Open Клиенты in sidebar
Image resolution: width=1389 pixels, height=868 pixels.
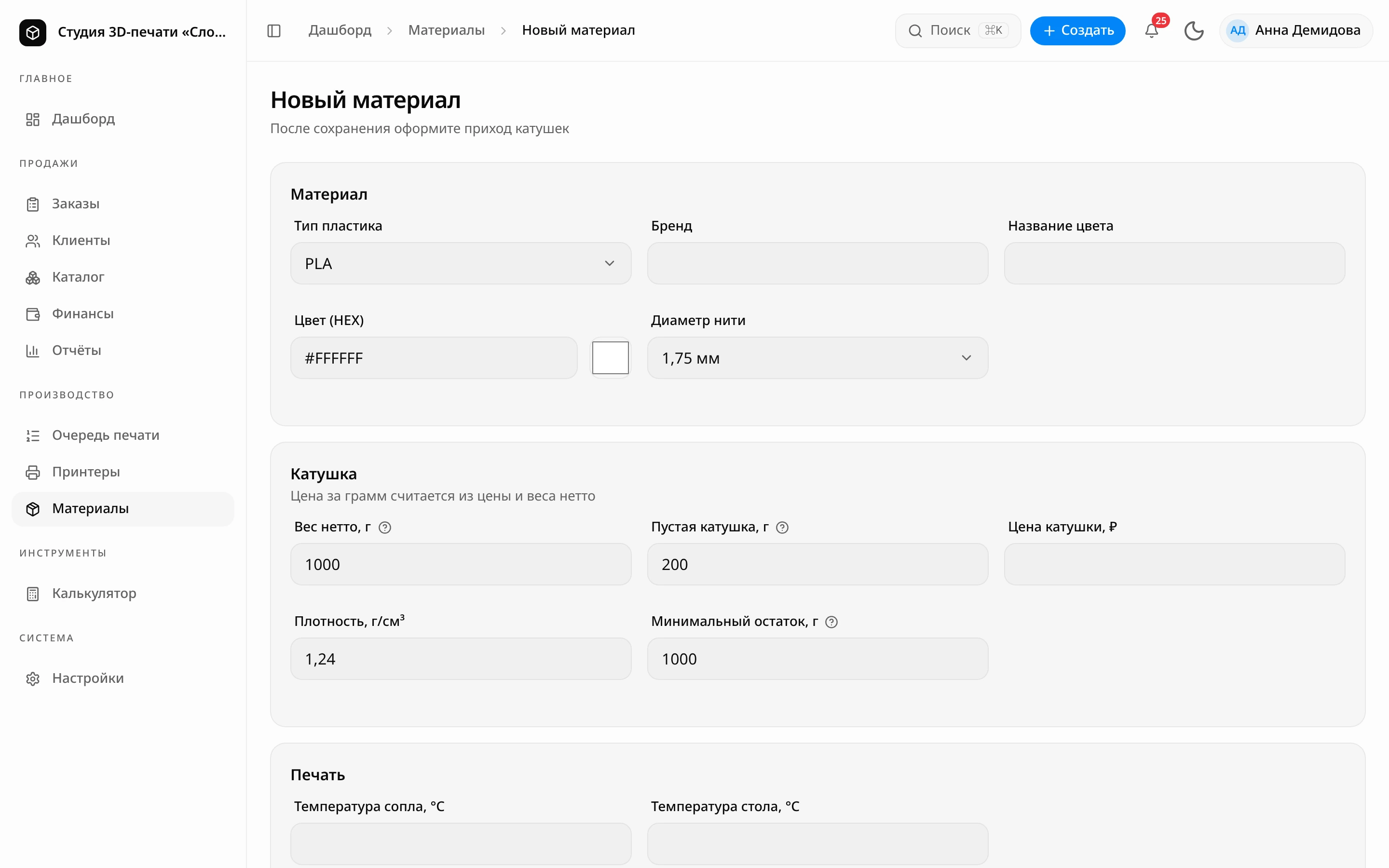123,241
